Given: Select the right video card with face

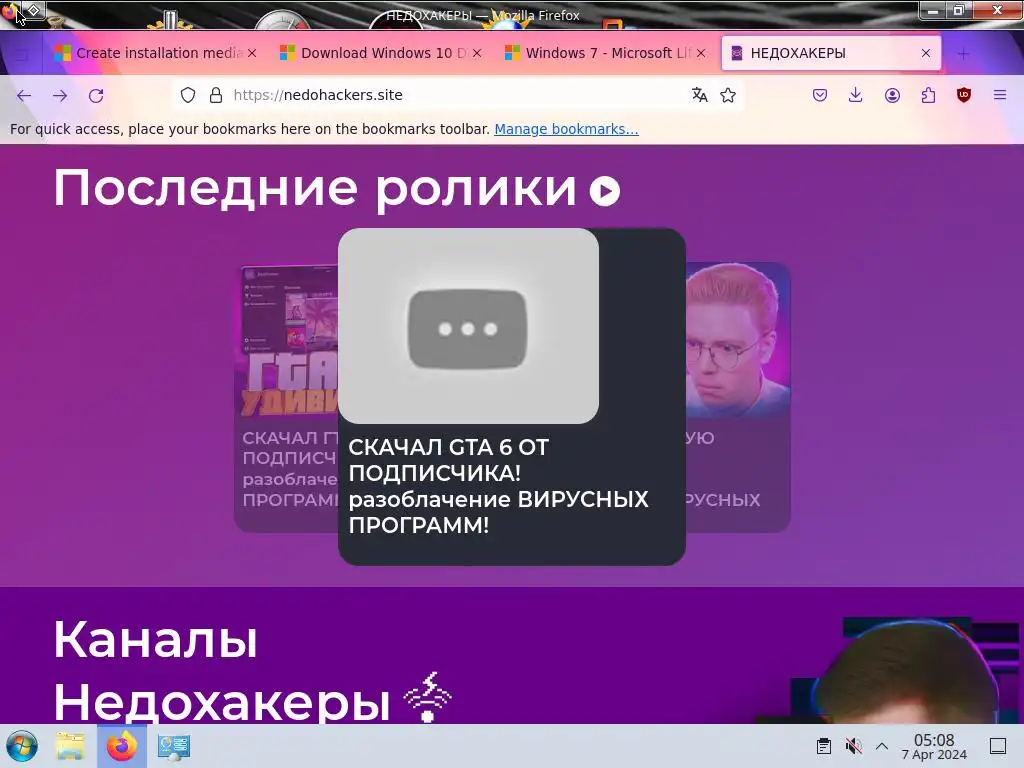Looking at the screenshot, I should (738, 397).
